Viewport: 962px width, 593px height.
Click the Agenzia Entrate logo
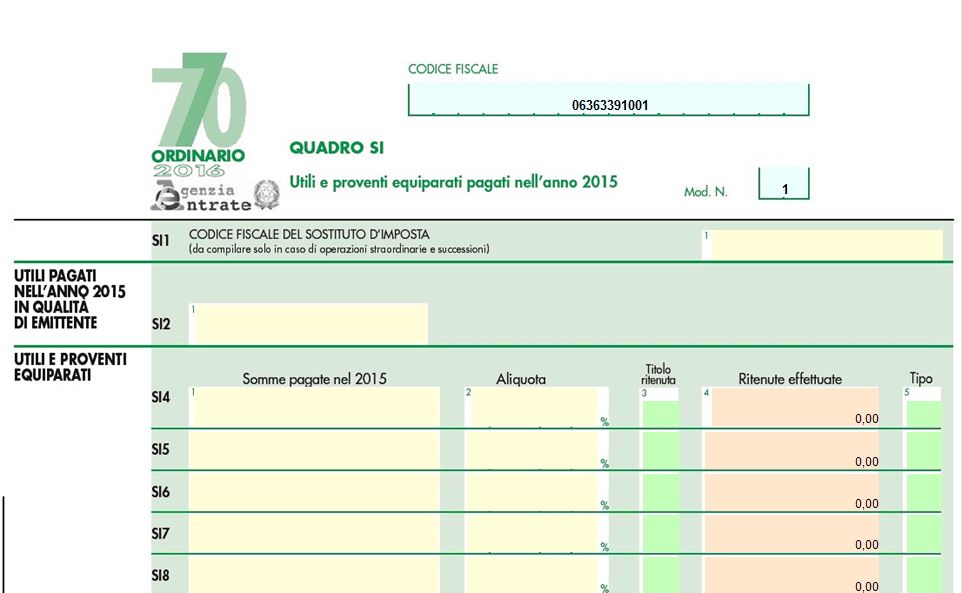(x=201, y=196)
